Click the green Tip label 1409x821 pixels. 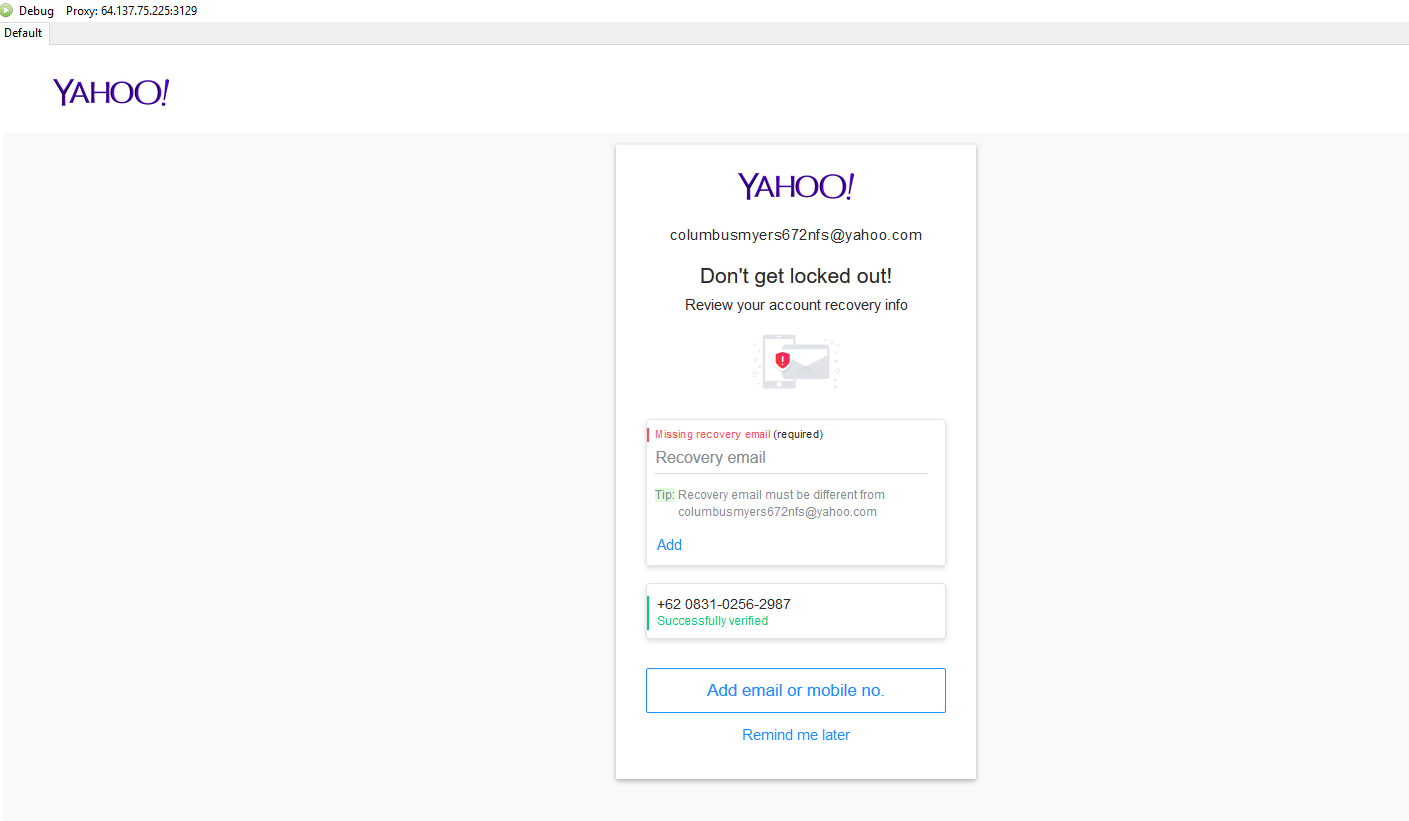(665, 495)
